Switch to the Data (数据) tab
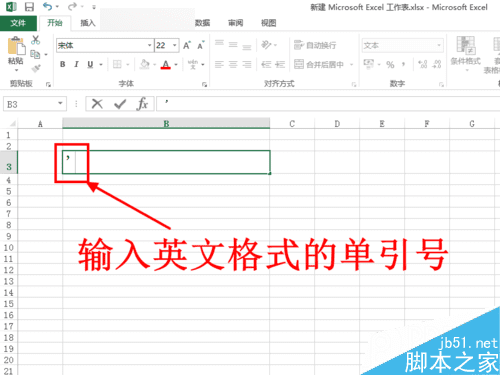The image size is (500, 375). [x=202, y=23]
